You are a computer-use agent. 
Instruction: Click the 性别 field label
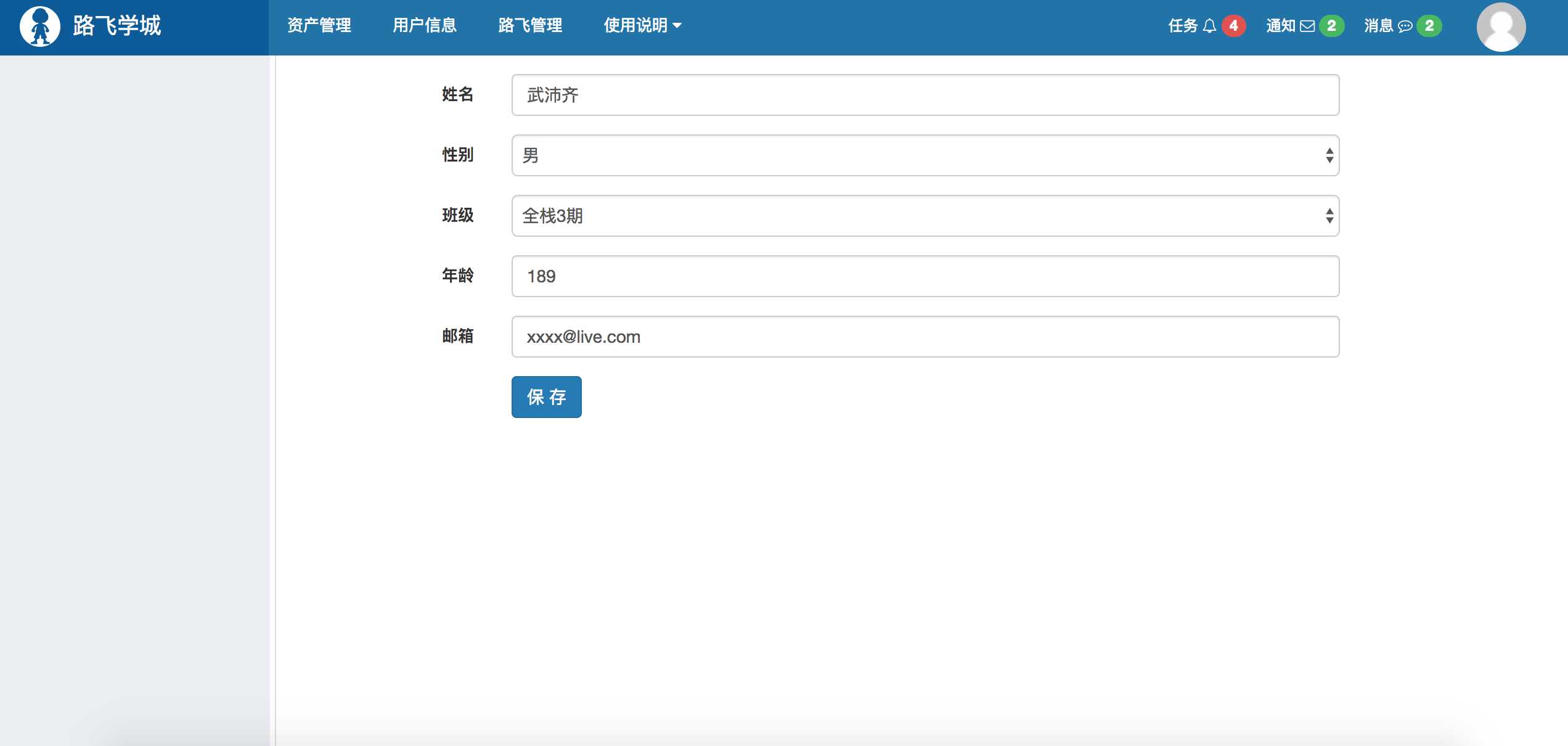(458, 155)
